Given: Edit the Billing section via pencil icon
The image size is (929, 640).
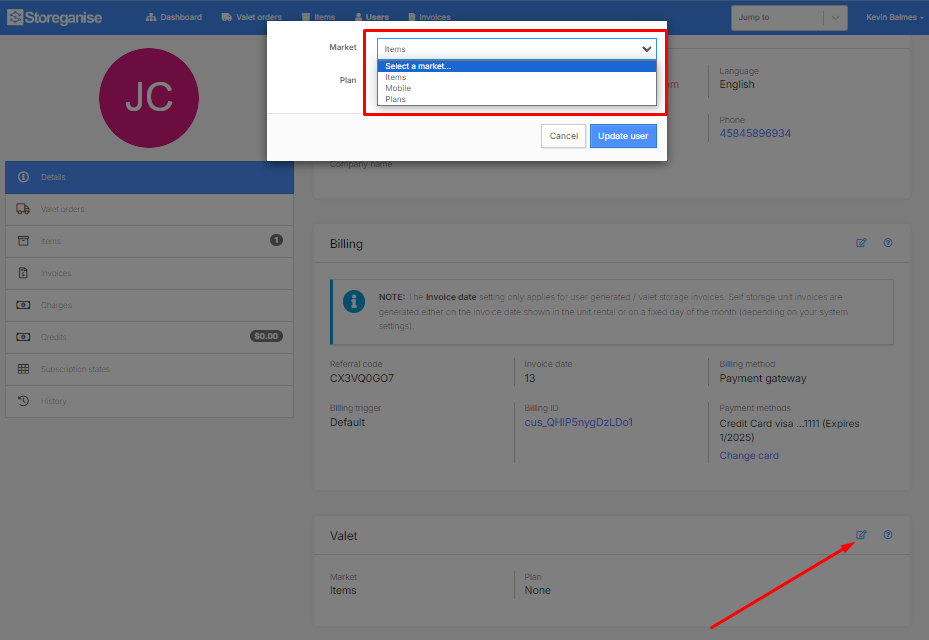Looking at the screenshot, I should (861, 242).
